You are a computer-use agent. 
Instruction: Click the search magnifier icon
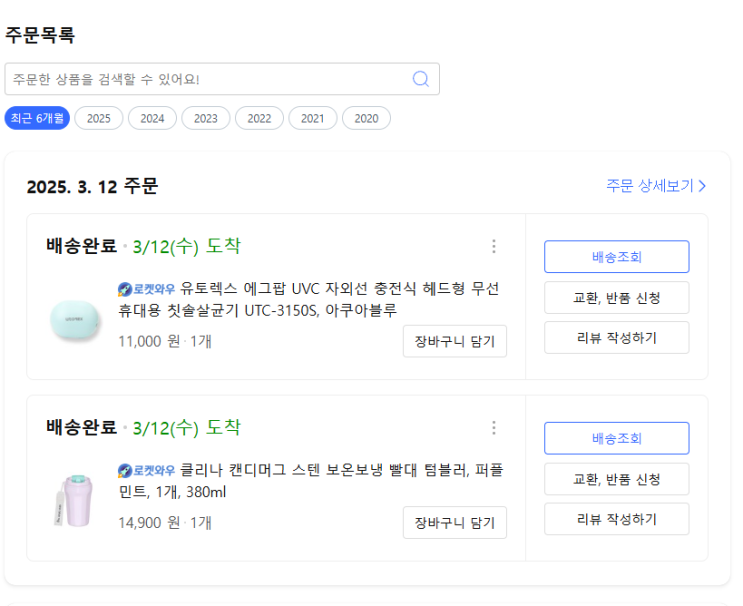[421, 79]
